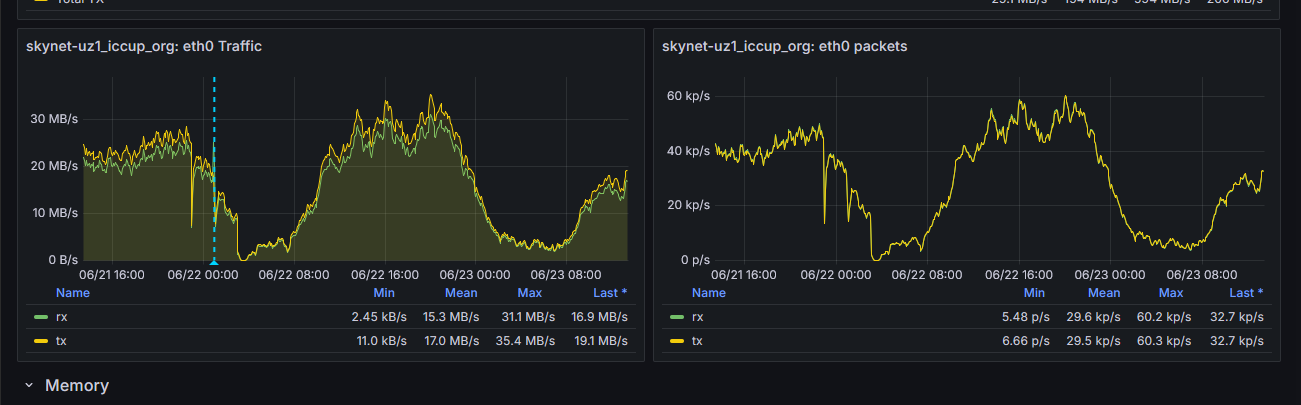This screenshot has height=405, width=1301.
Task: Click green rx color swatch in Traffic legend
Action: 41,317
